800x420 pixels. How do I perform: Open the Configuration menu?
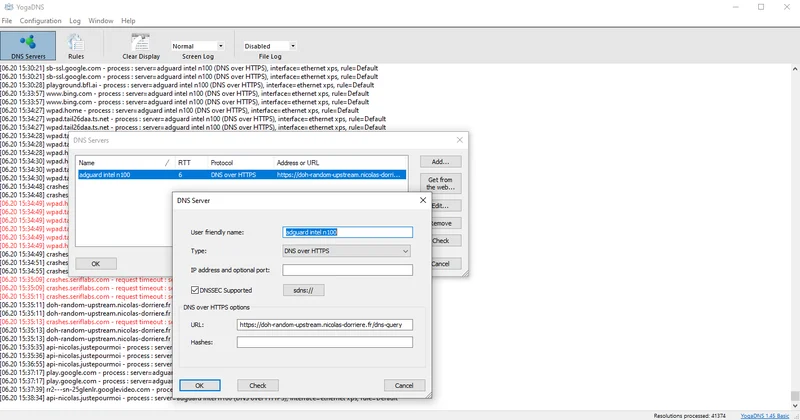(x=40, y=20)
